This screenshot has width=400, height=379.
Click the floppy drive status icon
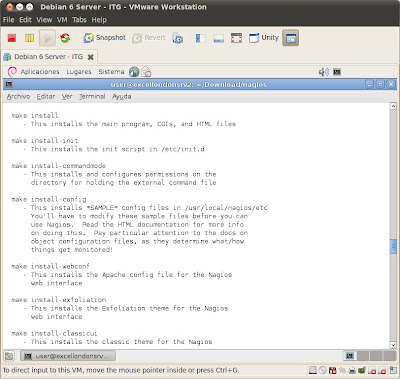[332, 370]
